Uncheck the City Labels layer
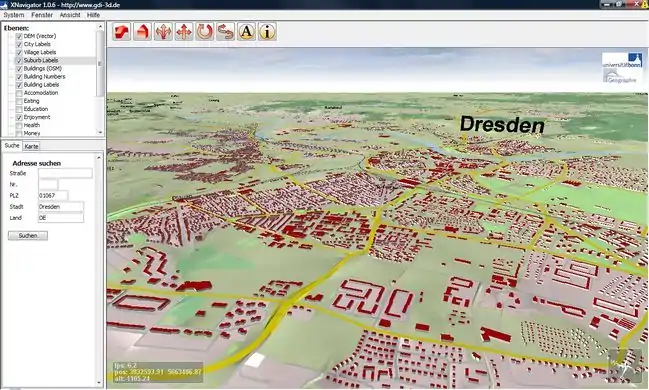This screenshot has height=390, width=649. pyautogui.click(x=19, y=45)
